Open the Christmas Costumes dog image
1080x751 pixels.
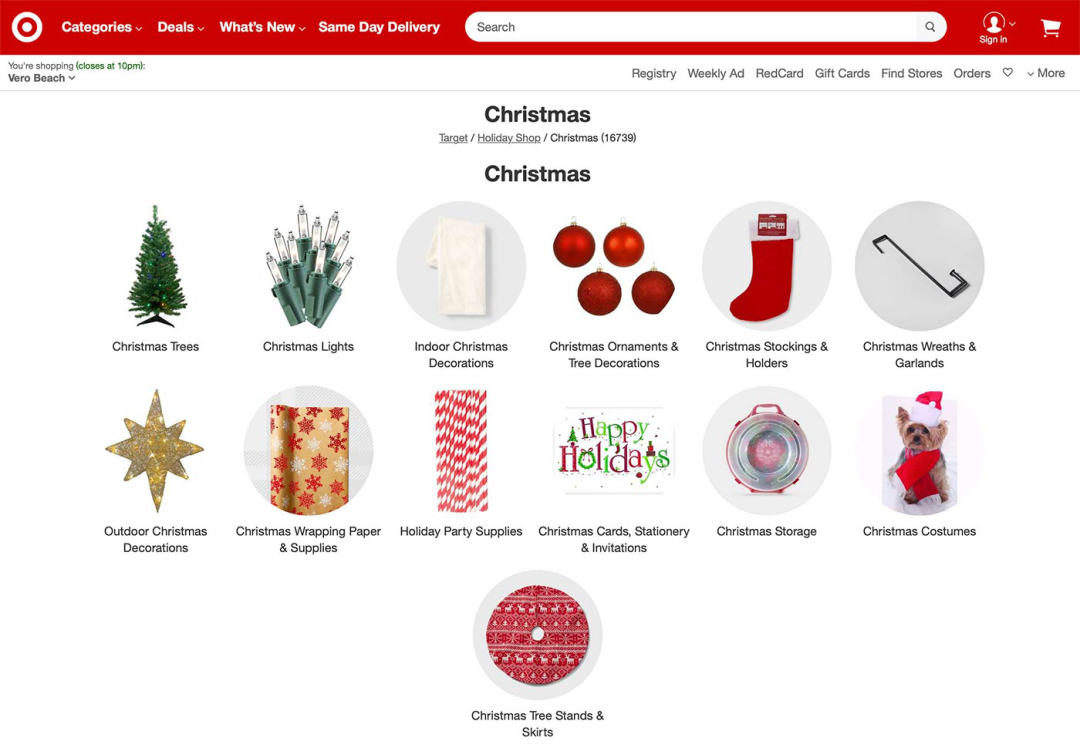(x=920, y=451)
